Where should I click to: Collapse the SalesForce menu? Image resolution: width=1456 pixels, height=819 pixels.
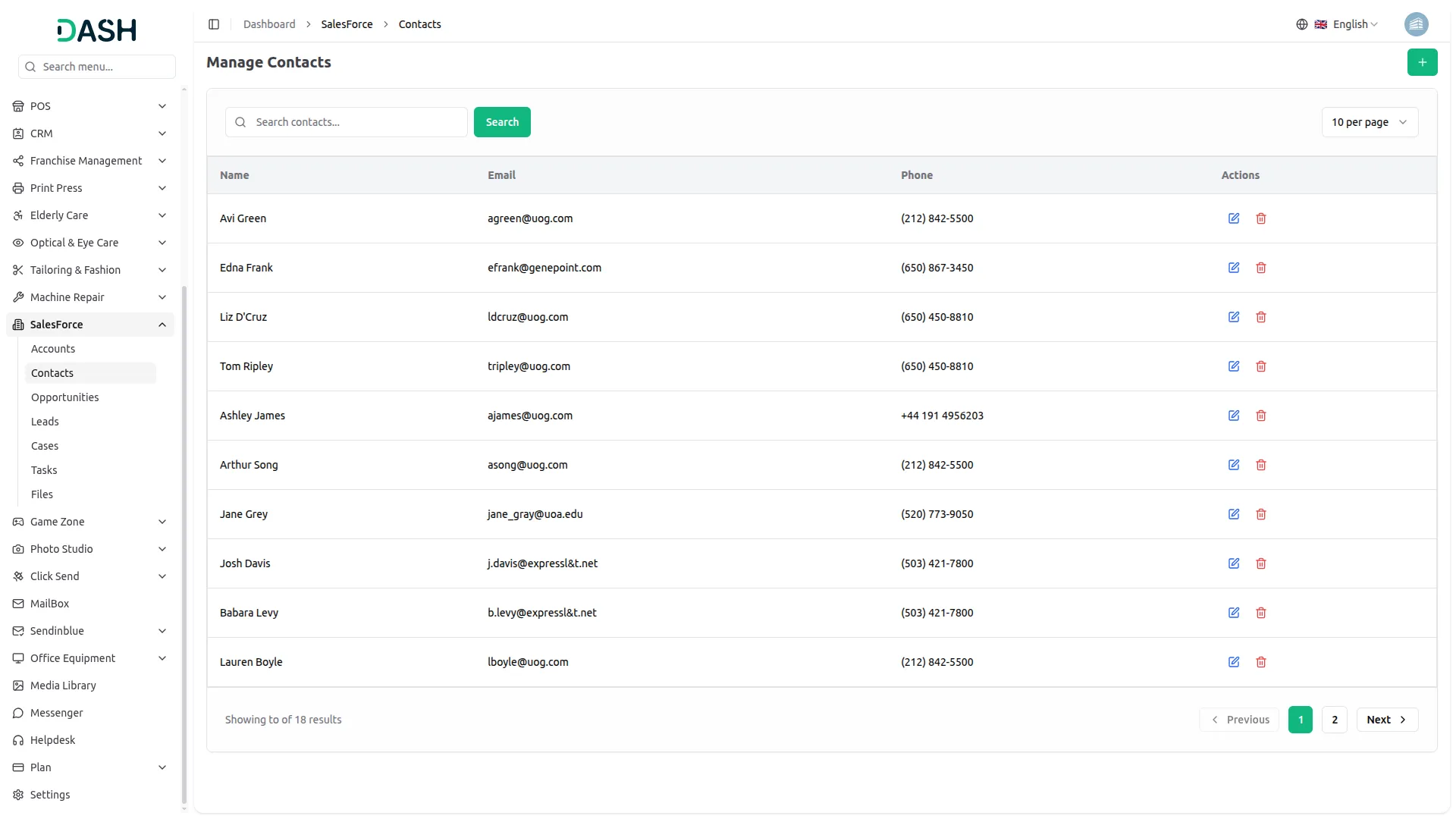pyautogui.click(x=90, y=325)
